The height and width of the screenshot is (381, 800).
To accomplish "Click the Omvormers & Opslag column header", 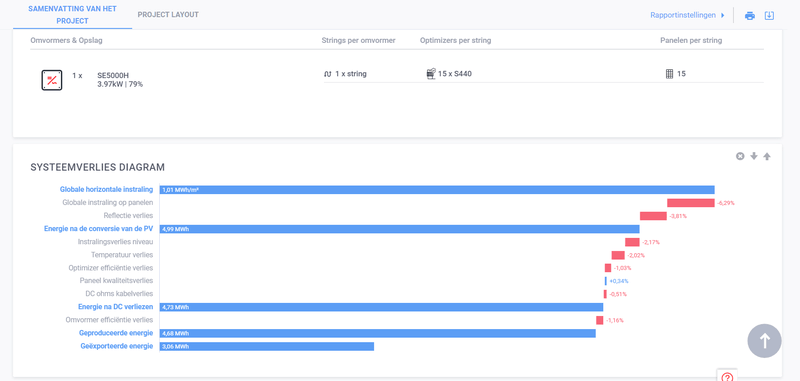I will tap(66, 40).
